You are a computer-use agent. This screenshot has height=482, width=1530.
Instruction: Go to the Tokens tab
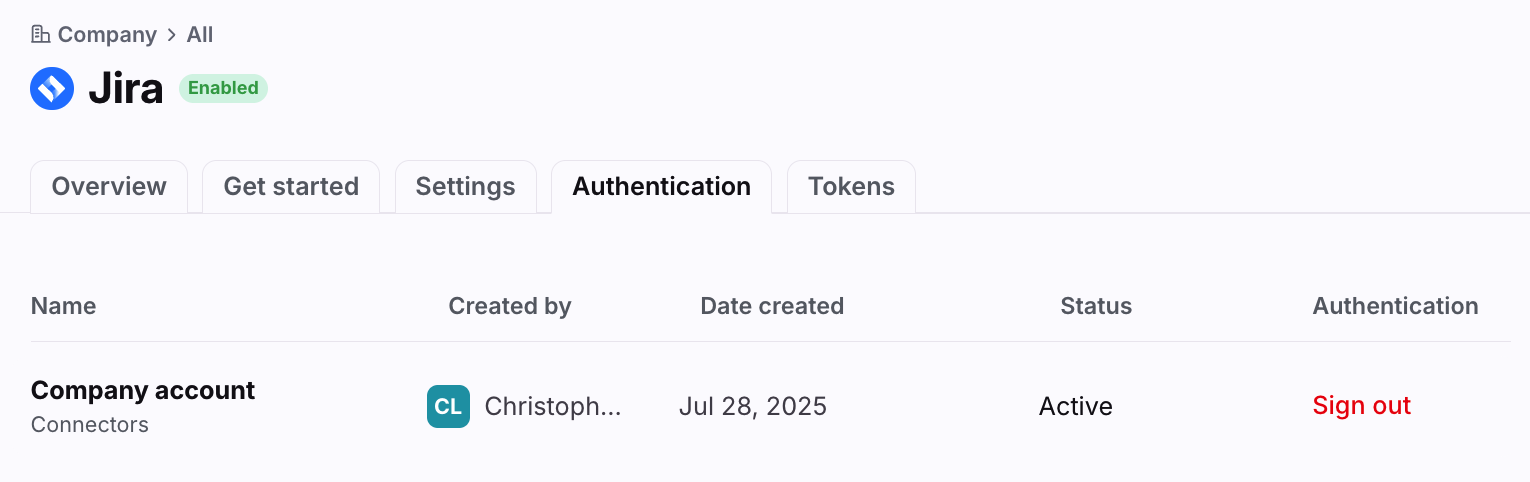851,187
